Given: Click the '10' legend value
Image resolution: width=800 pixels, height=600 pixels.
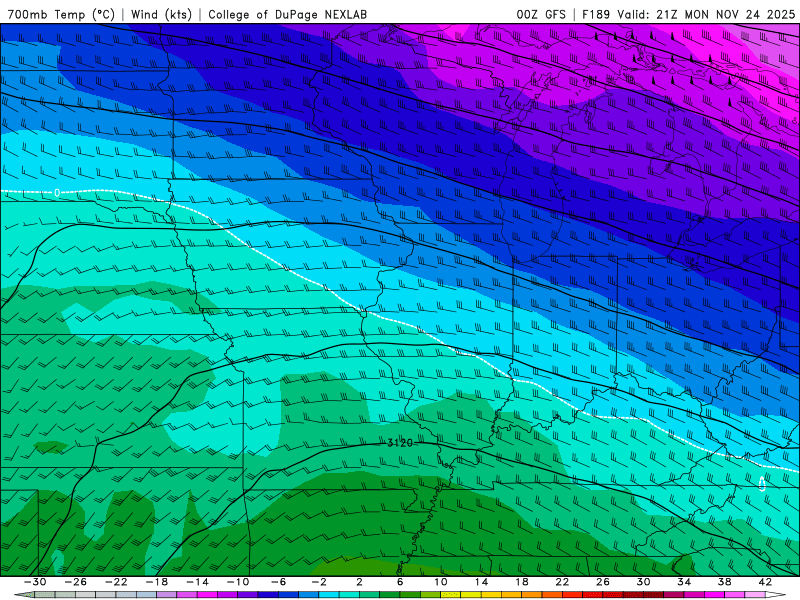Looking at the screenshot, I should click(x=440, y=582).
